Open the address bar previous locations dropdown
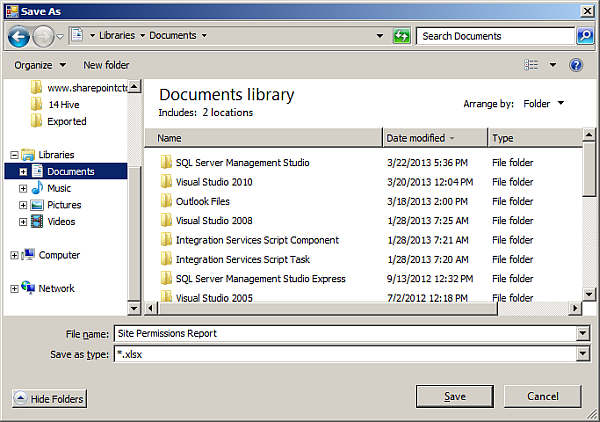Screen dimensions: 600x422 pyautogui.click(x=380, y=36)
